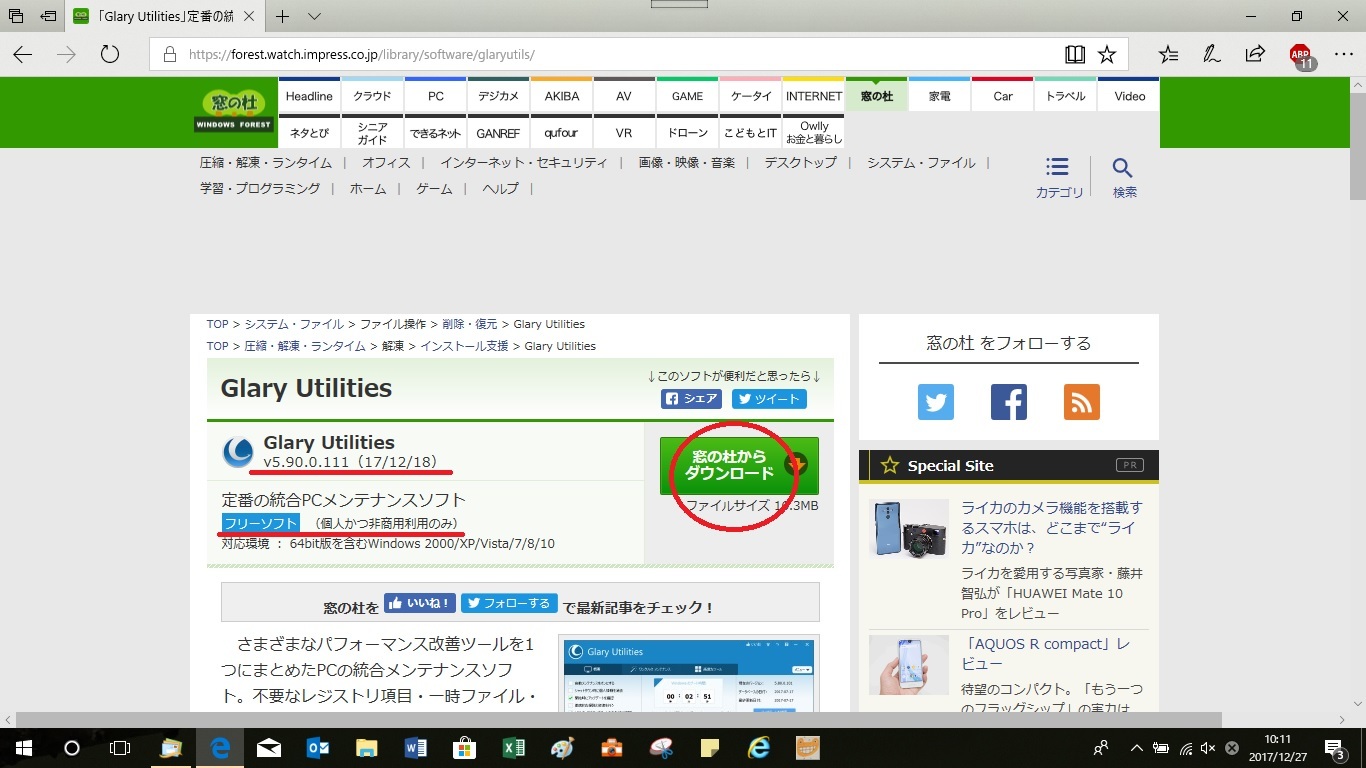The height and width of the screenshot is (768, 1366).
Task: Open Task View on the taskbar
Action: (x=119, y=748)
